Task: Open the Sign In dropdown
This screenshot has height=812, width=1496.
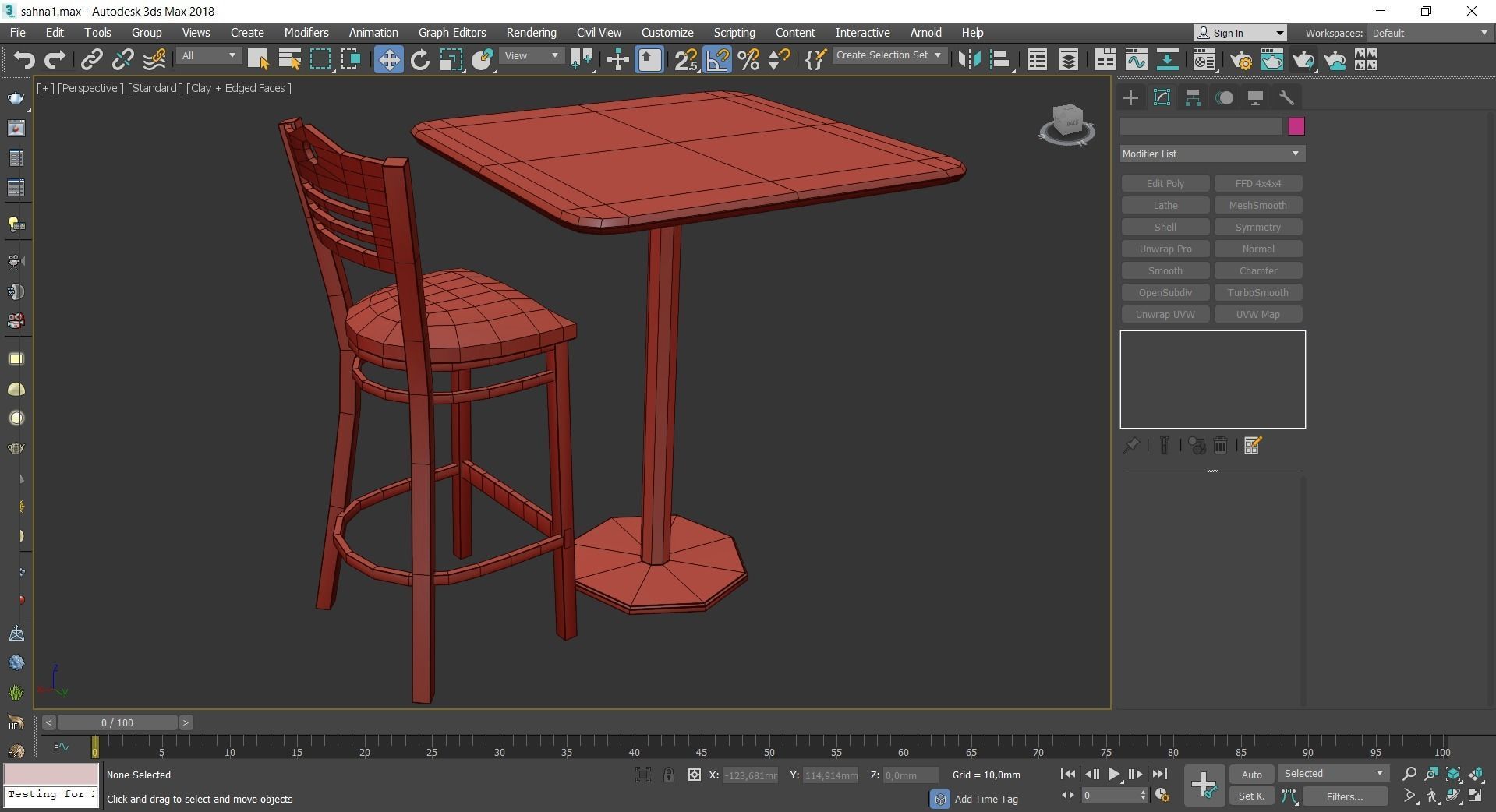Action: tap(1240, 33)
